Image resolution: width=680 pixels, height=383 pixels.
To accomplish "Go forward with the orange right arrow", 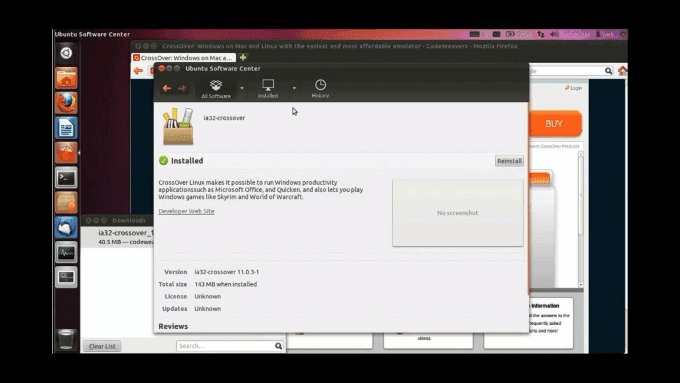I will click(182, 88).
